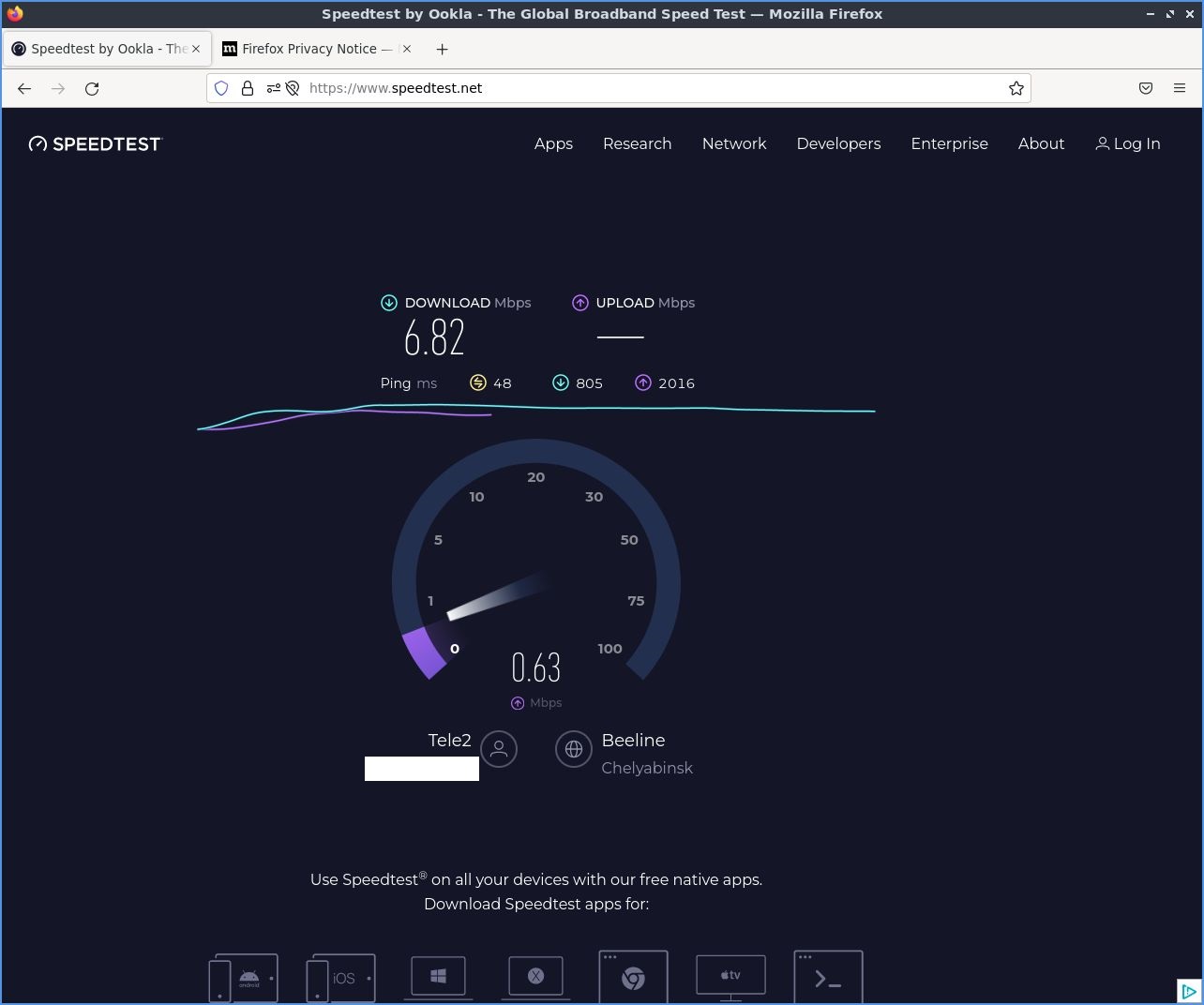This screenshot has height=1005, width=1204.
Task: Open the Enterprise menu item
Action: click(950, 143)
